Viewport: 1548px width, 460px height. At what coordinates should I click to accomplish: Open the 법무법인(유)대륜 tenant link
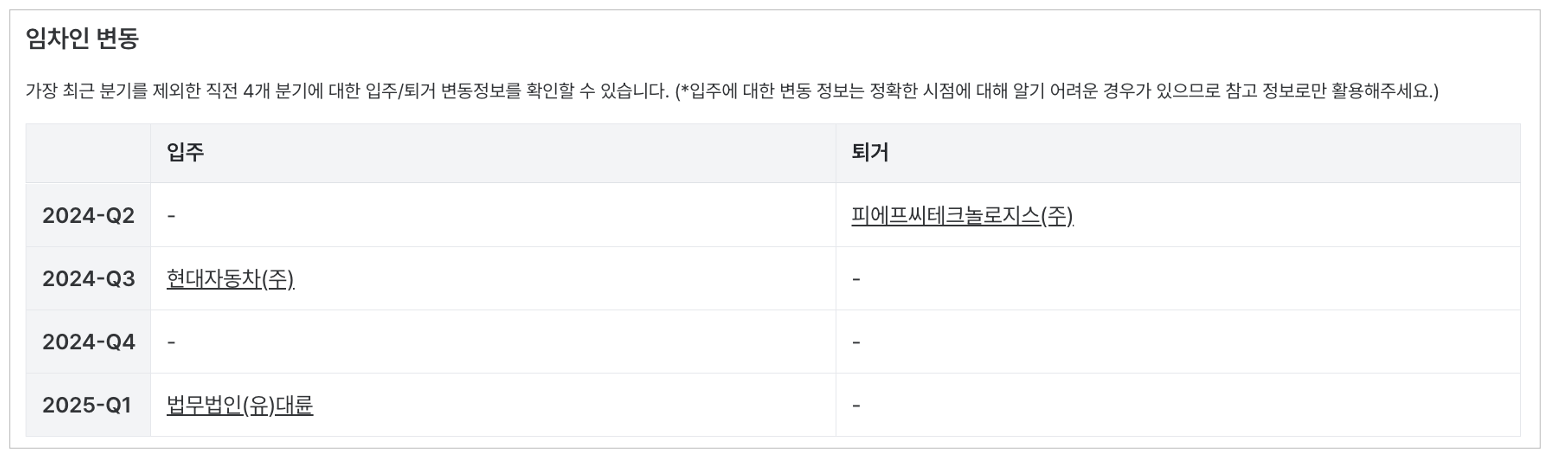[240, 406]
